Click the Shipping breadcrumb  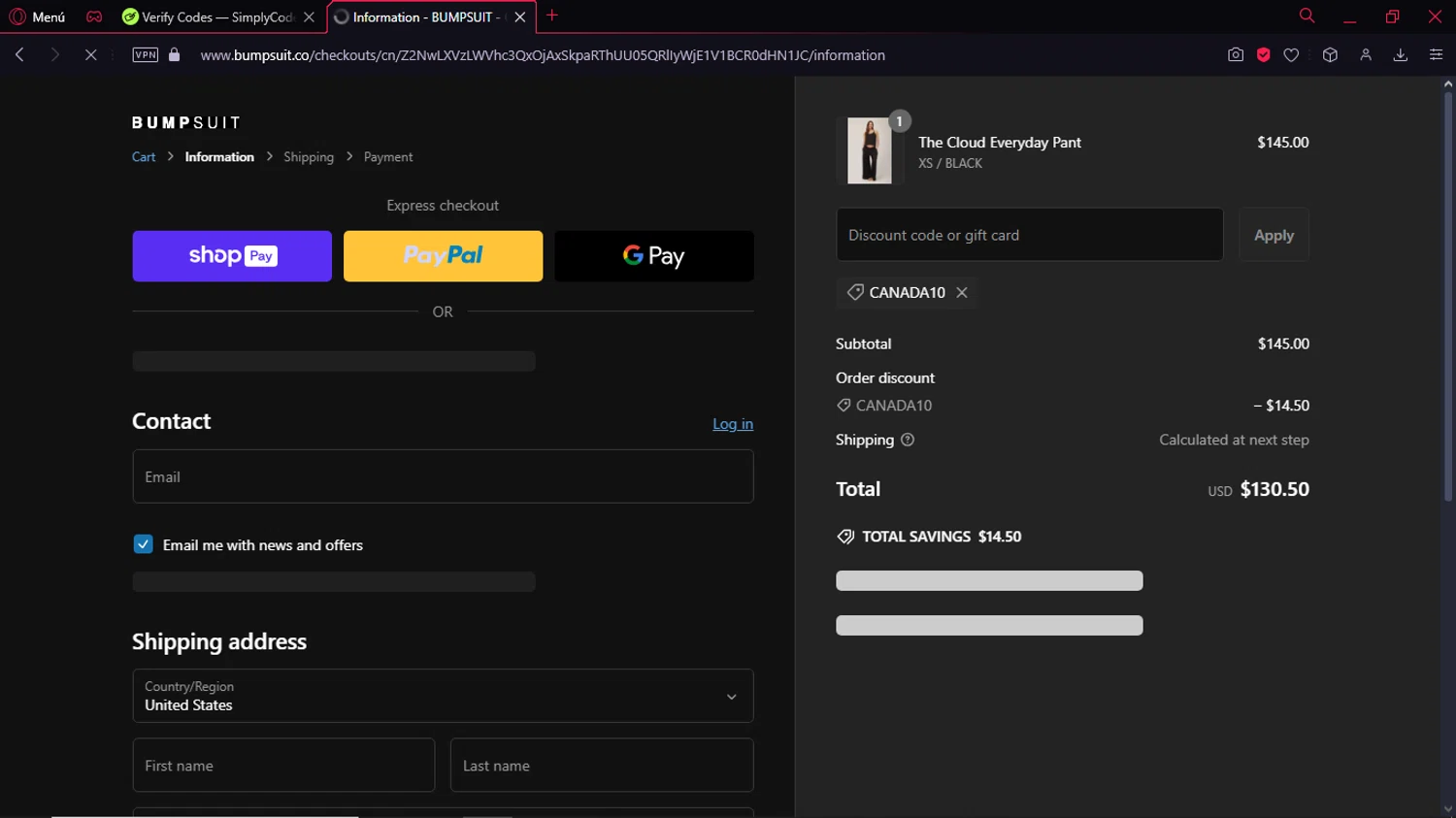coord(309,157)
